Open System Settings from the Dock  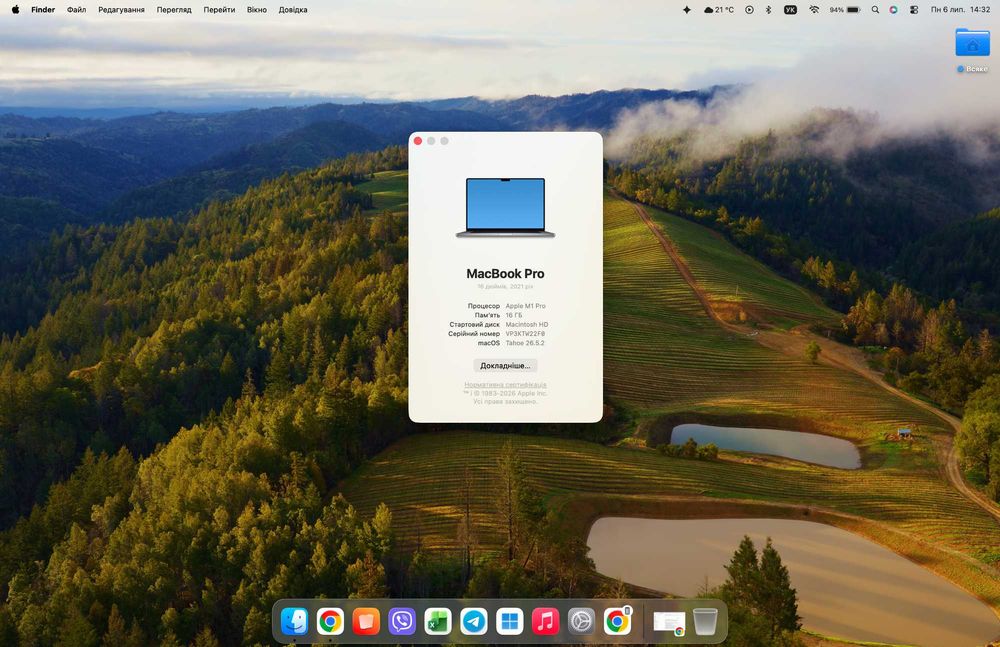(581, 621)
